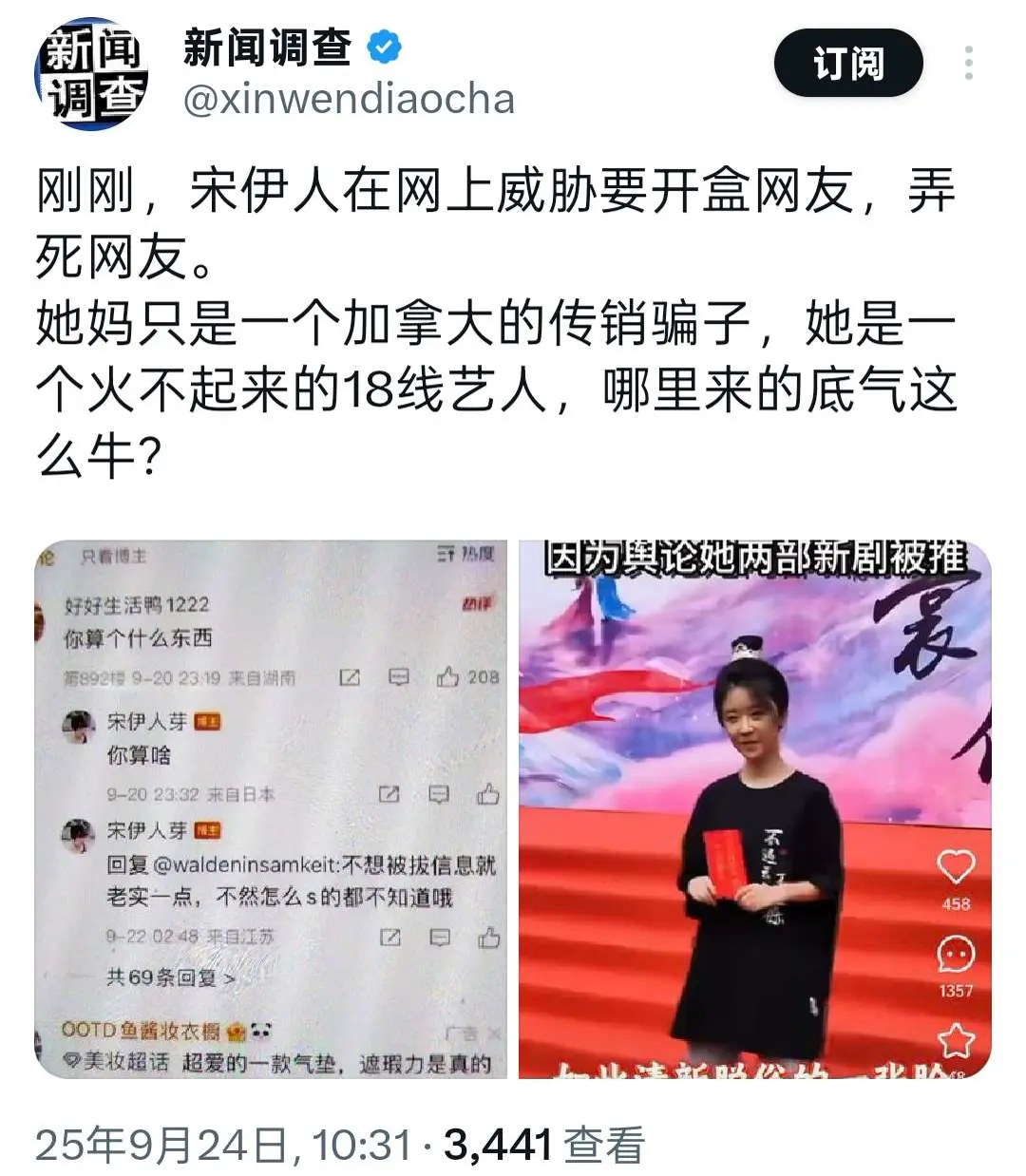The width and height of the screenshot is (1026, 1176).
Task: Open the 3,441 查看 view count
Action: point(544,1146)
